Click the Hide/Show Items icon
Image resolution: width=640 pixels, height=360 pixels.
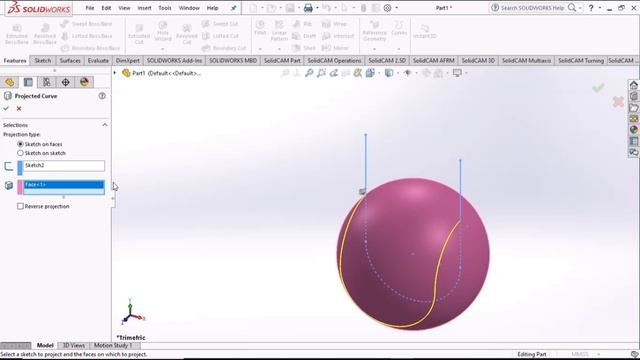(x=407, y=73)
